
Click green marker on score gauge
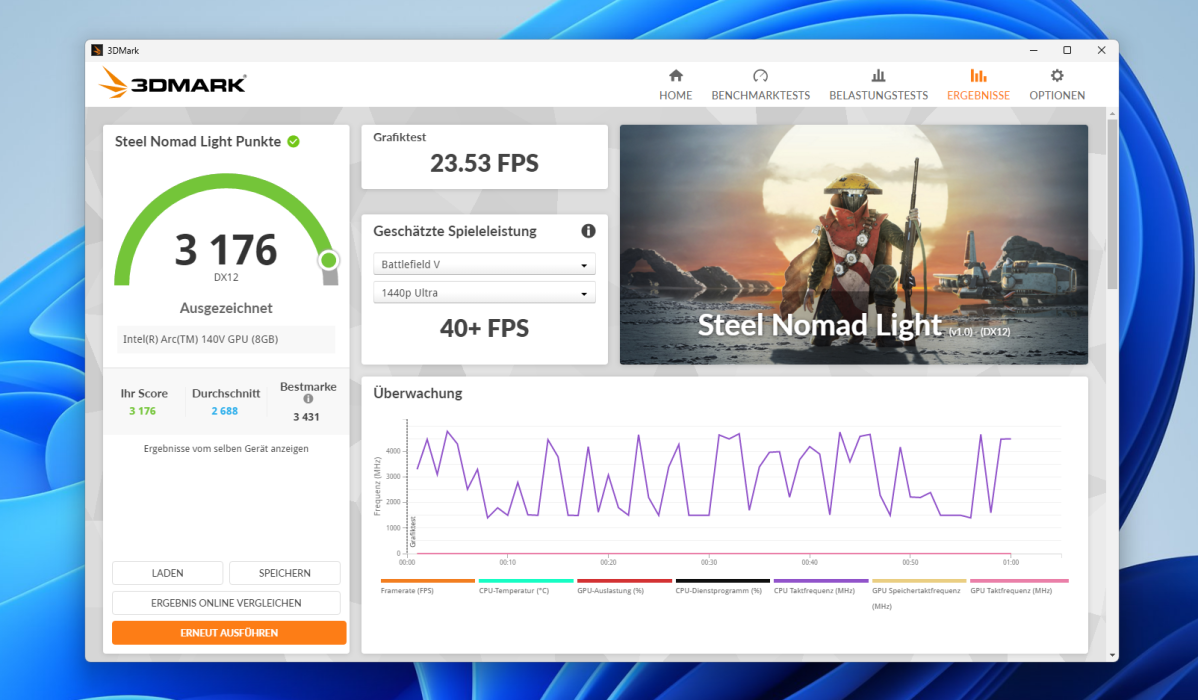click(329, 261)
